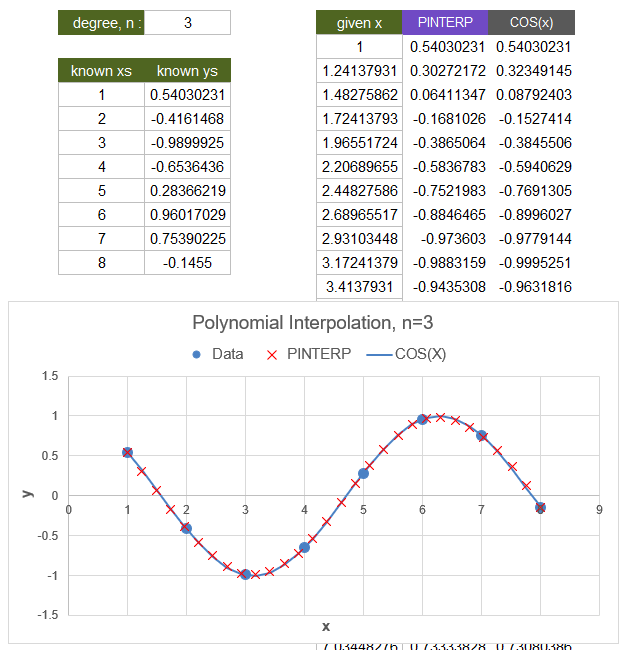The width and height of the screenshot is (626, 650).
Task: Click given x cell 1.24137931
Action: click(359, 70)
